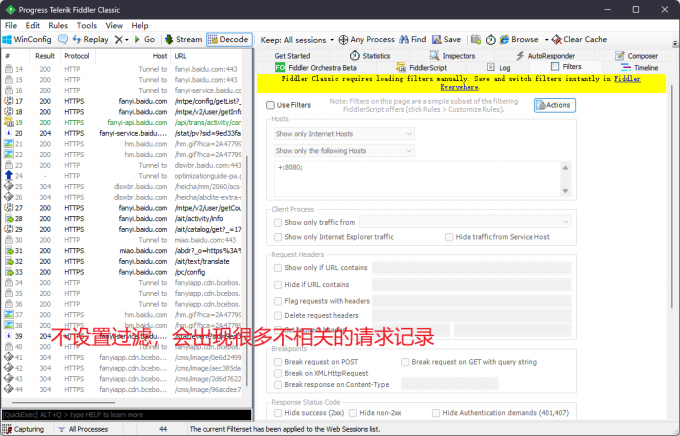
Task: Check Break request on POST
Action: point(278,362)
